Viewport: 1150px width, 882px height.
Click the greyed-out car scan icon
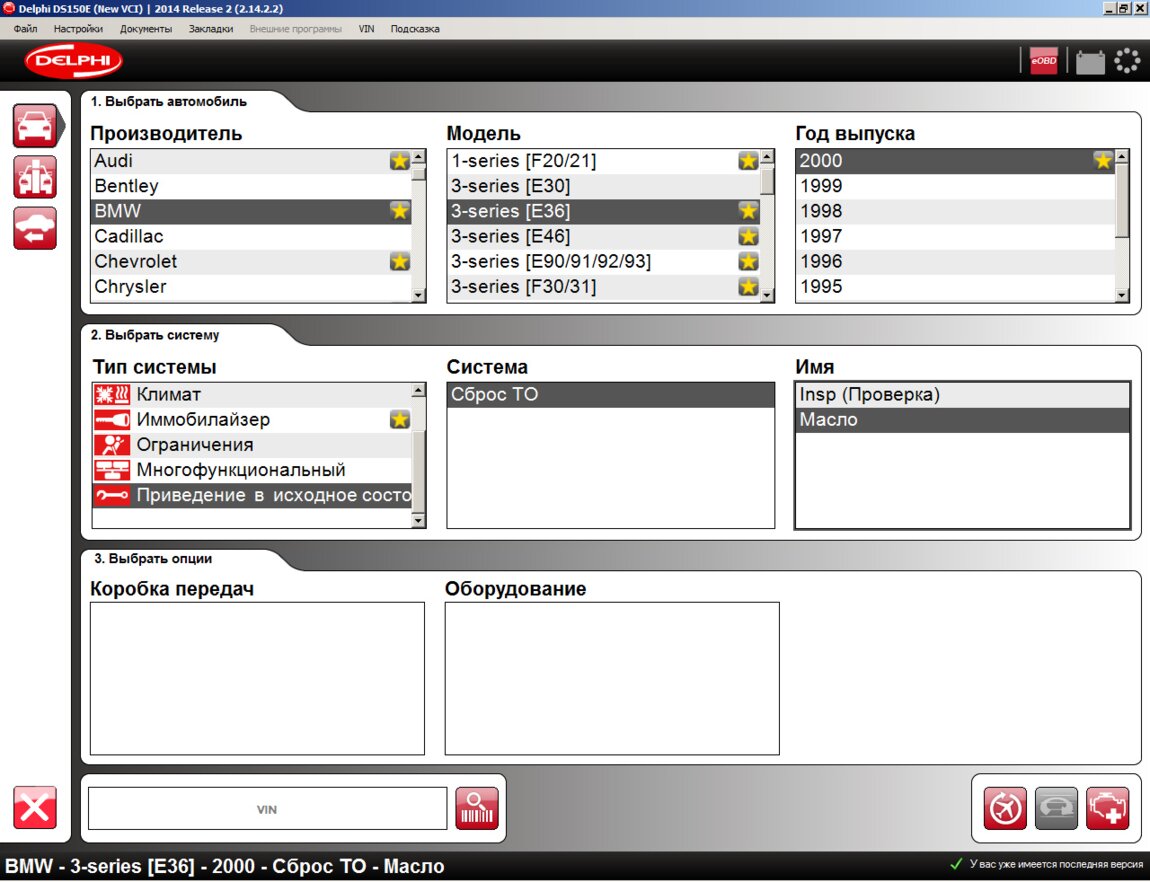[1056, 809]
